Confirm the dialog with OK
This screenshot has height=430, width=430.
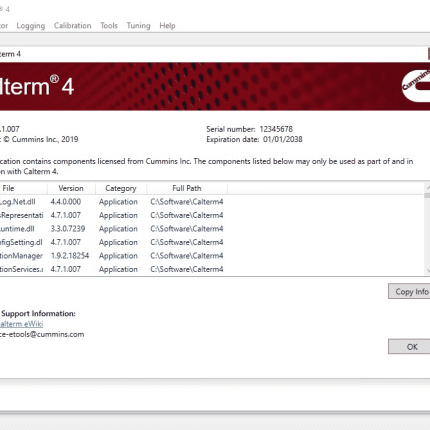pos(409,347)
